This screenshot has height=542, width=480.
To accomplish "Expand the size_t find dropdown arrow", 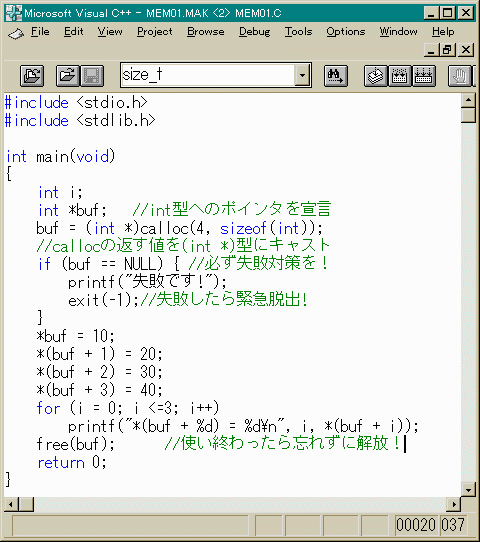I will pos(302,75).
